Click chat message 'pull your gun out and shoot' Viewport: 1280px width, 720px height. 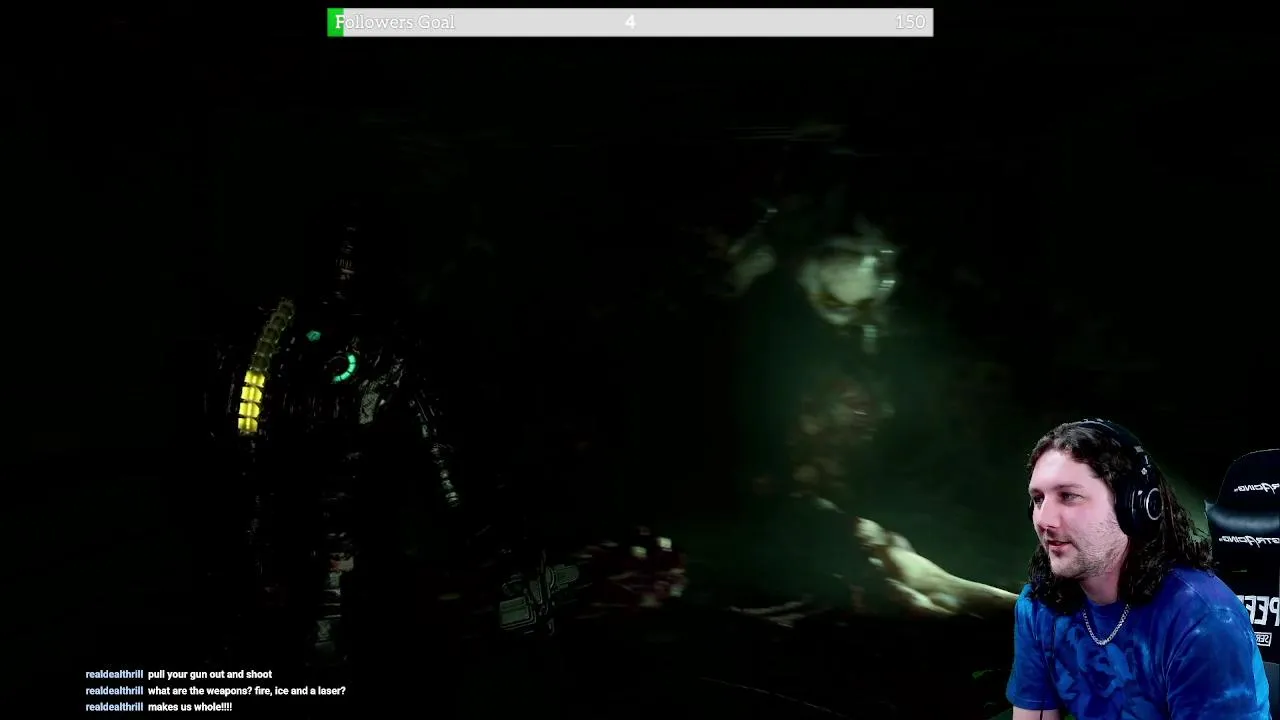tap(210, 675)
